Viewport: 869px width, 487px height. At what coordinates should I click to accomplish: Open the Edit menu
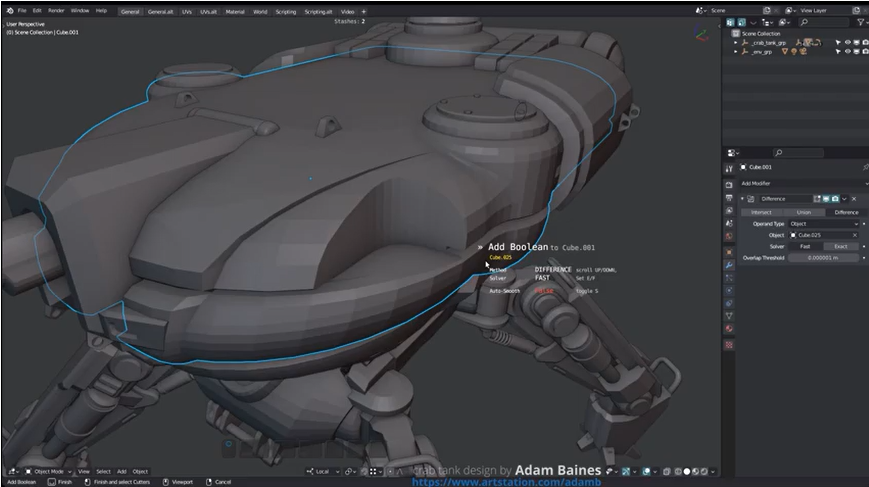[37, 11]
